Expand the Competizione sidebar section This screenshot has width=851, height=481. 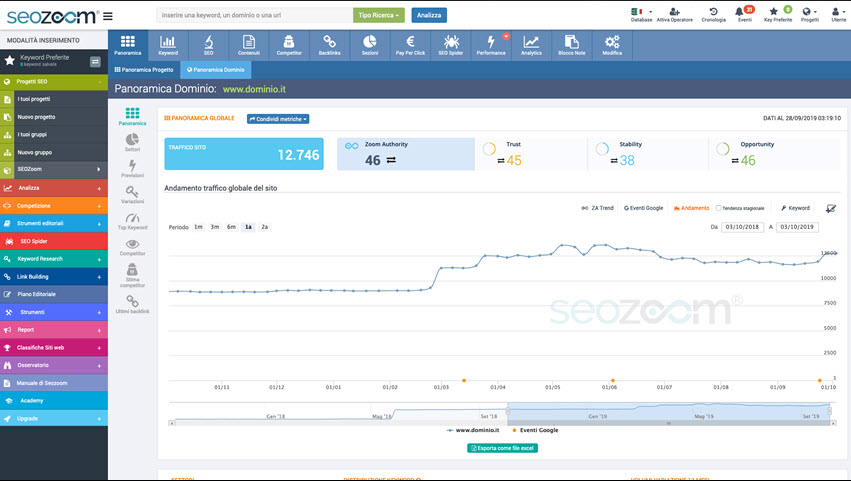[x=54, y=206]
